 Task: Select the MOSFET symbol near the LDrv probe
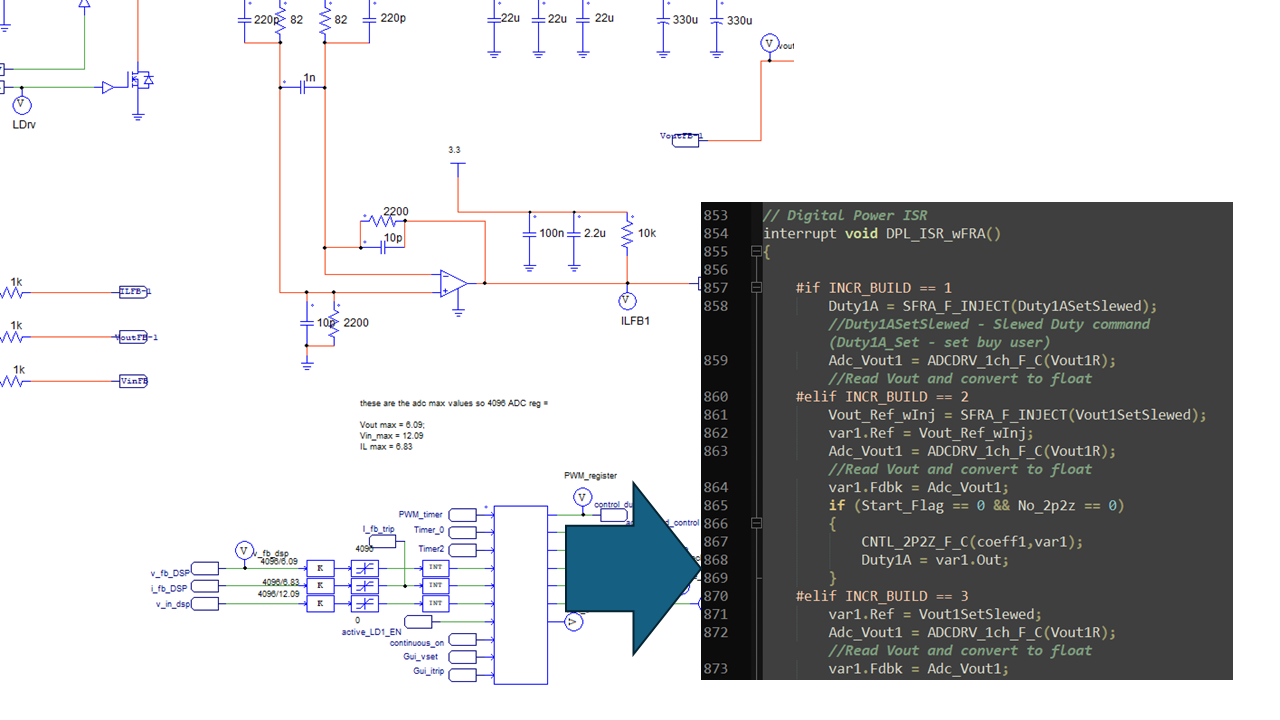pyautogui.click(x=140, y=78)
